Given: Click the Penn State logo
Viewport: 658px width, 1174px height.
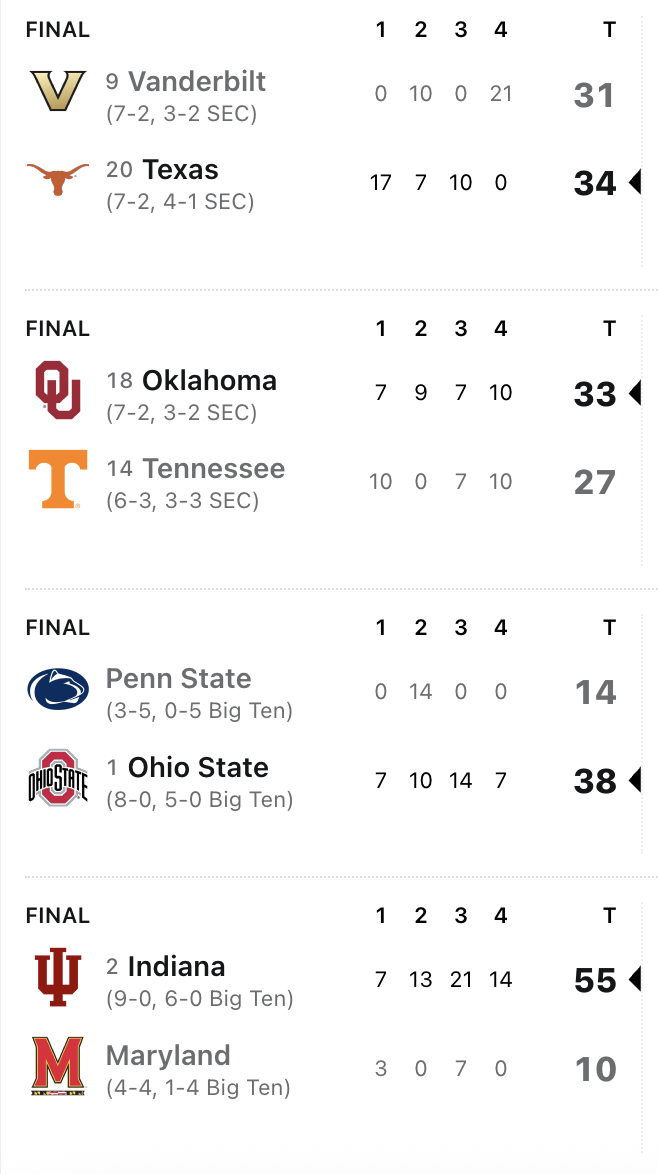Looking at the screenshot, I should [x=58, y=690].
